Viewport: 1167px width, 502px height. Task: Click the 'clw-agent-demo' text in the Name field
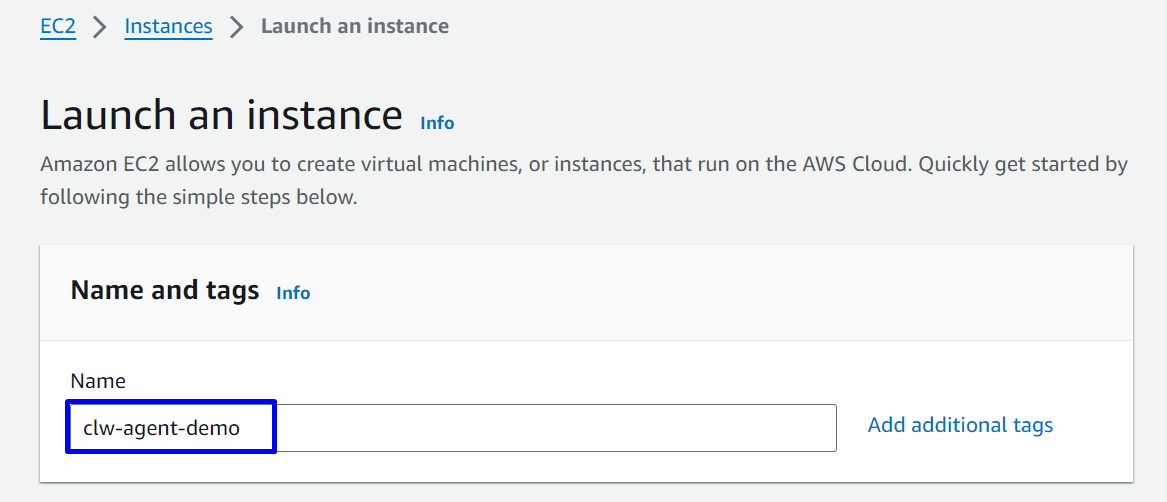(x=161, y=428)
